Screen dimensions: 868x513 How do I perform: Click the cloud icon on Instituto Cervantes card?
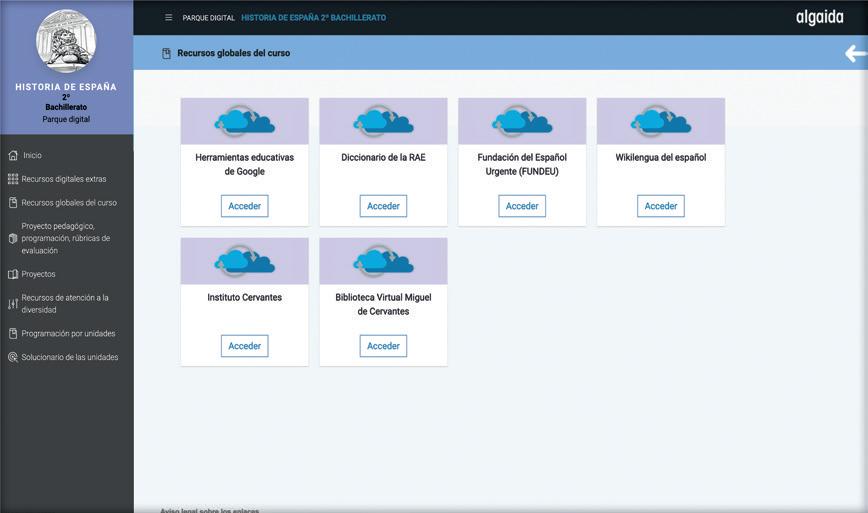pyautogui.click(x=244, y=261)
